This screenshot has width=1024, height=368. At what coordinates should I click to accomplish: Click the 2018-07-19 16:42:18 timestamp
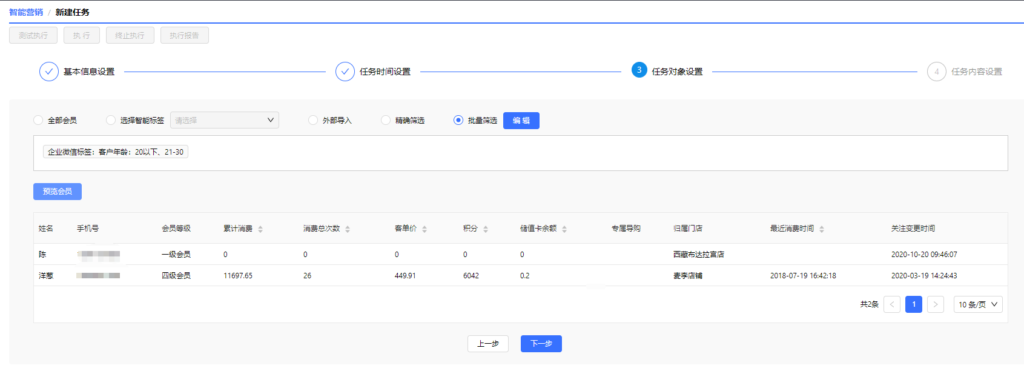pyautogui.click(x=803, y=276)
